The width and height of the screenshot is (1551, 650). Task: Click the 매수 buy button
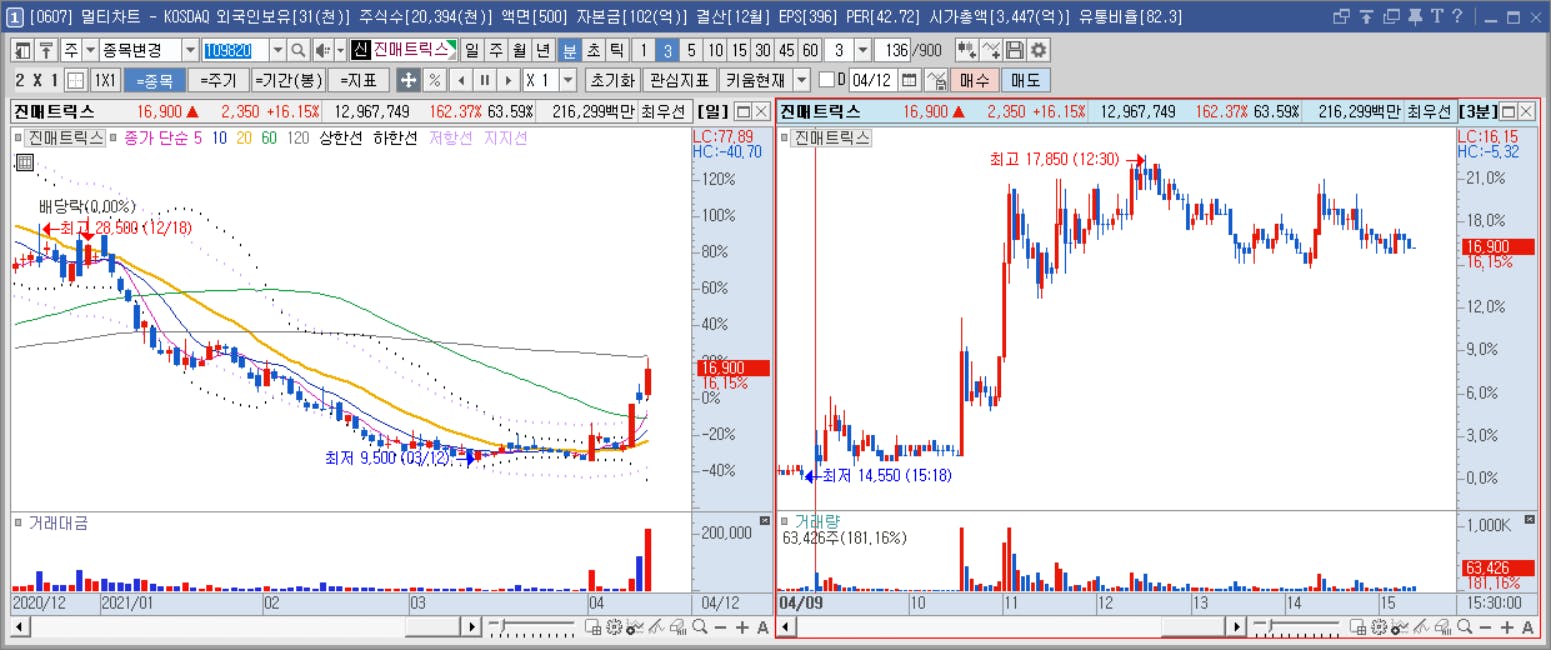point(974,80)
